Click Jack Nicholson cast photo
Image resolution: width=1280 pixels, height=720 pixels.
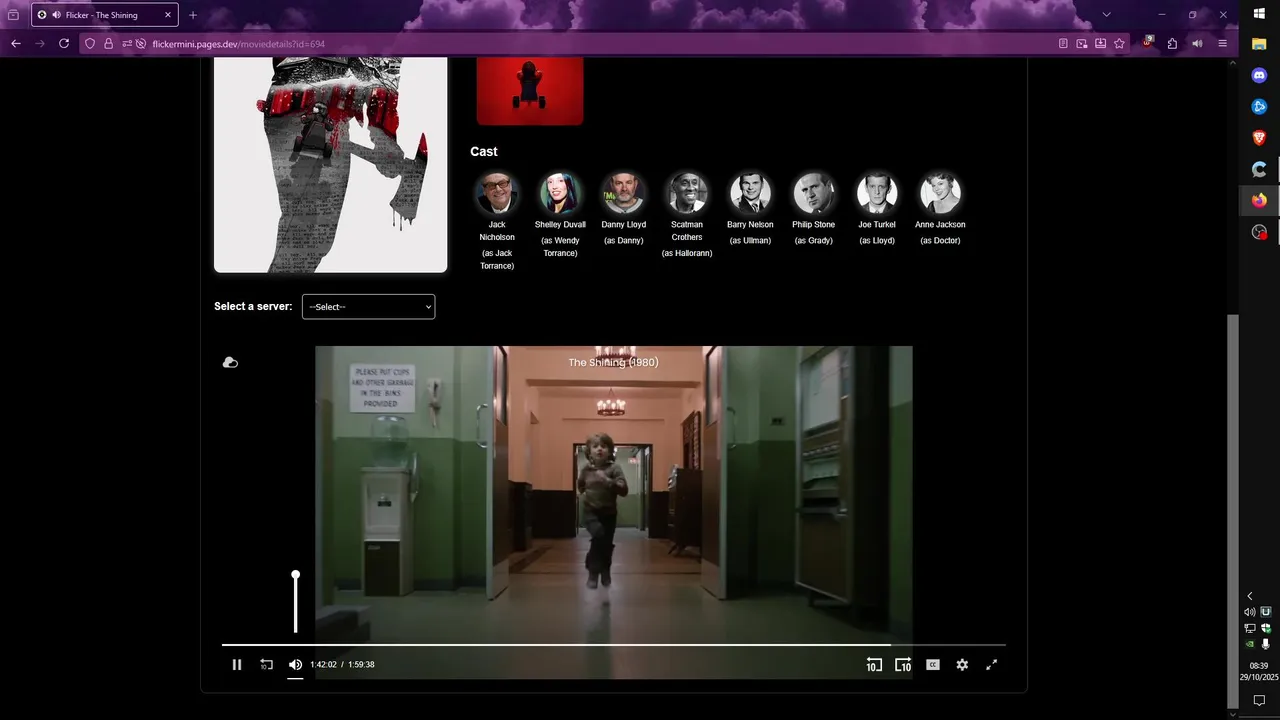tap(497, 193)
